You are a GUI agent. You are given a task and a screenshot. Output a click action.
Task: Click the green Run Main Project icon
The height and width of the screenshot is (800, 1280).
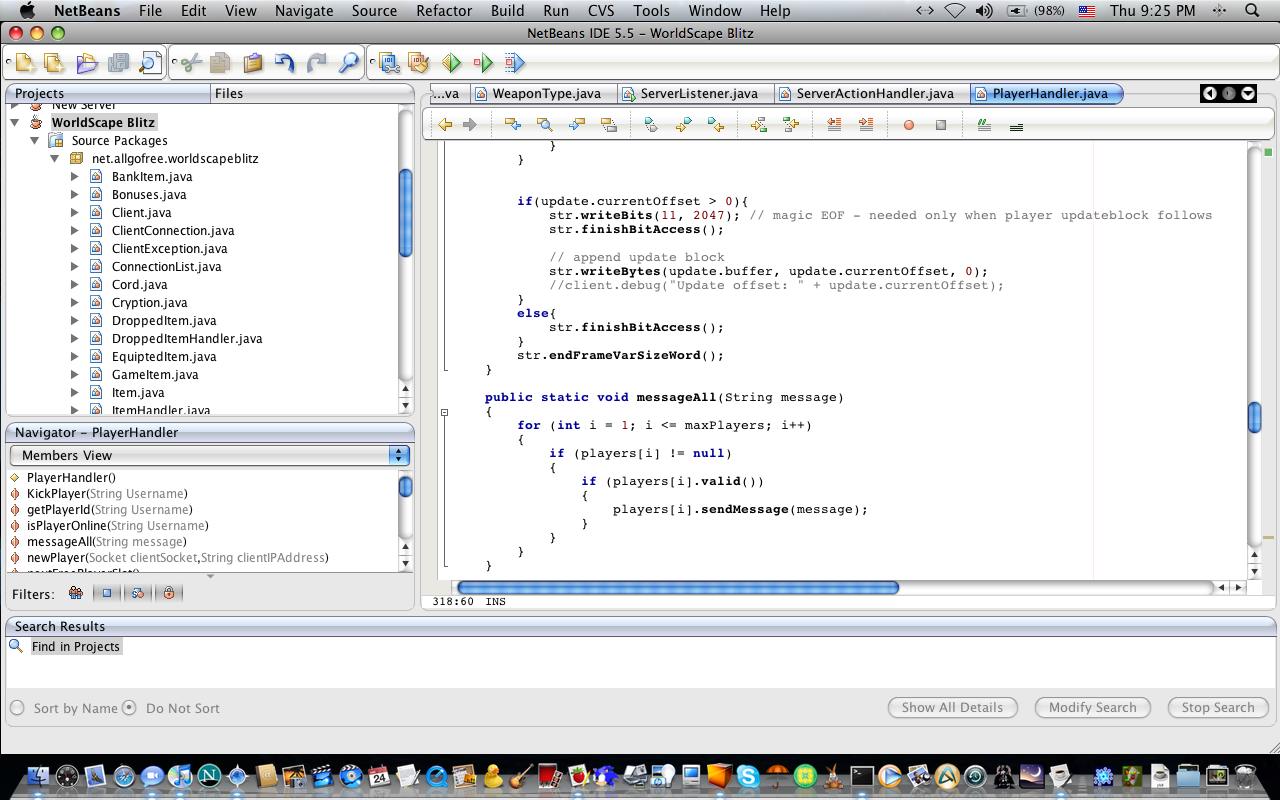click(x=451, y=63)
